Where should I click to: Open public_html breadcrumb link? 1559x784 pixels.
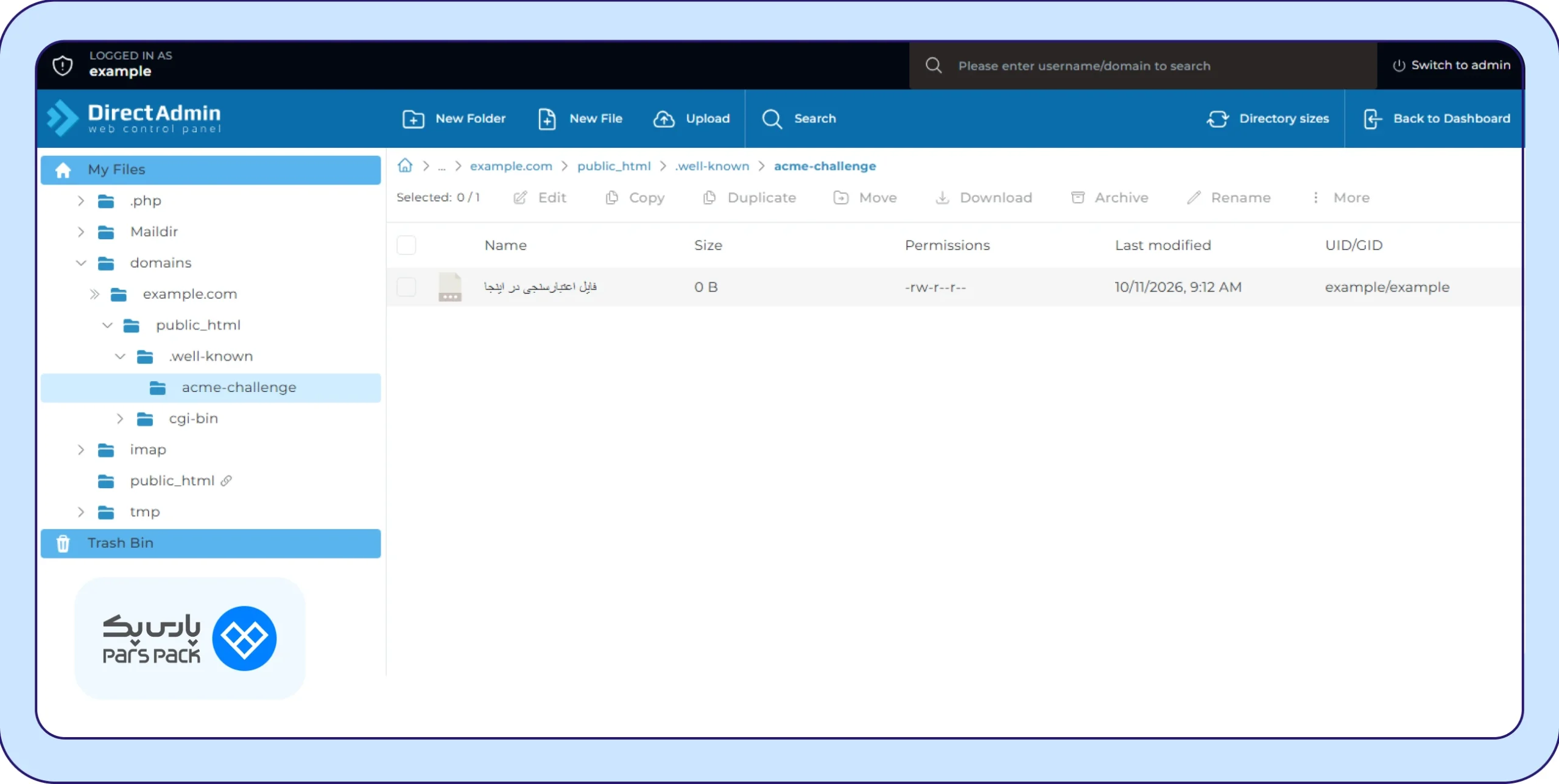tap(614, 166)
